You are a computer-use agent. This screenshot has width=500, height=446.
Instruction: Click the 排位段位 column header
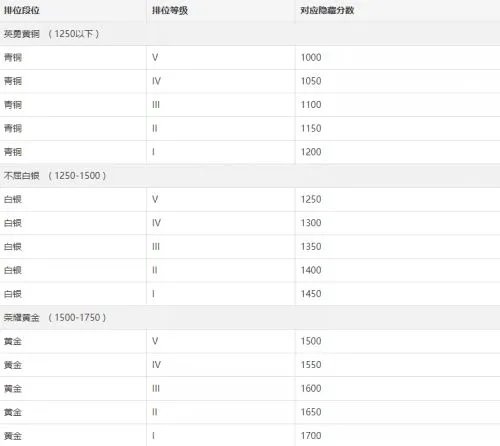(x=22, y=10)
